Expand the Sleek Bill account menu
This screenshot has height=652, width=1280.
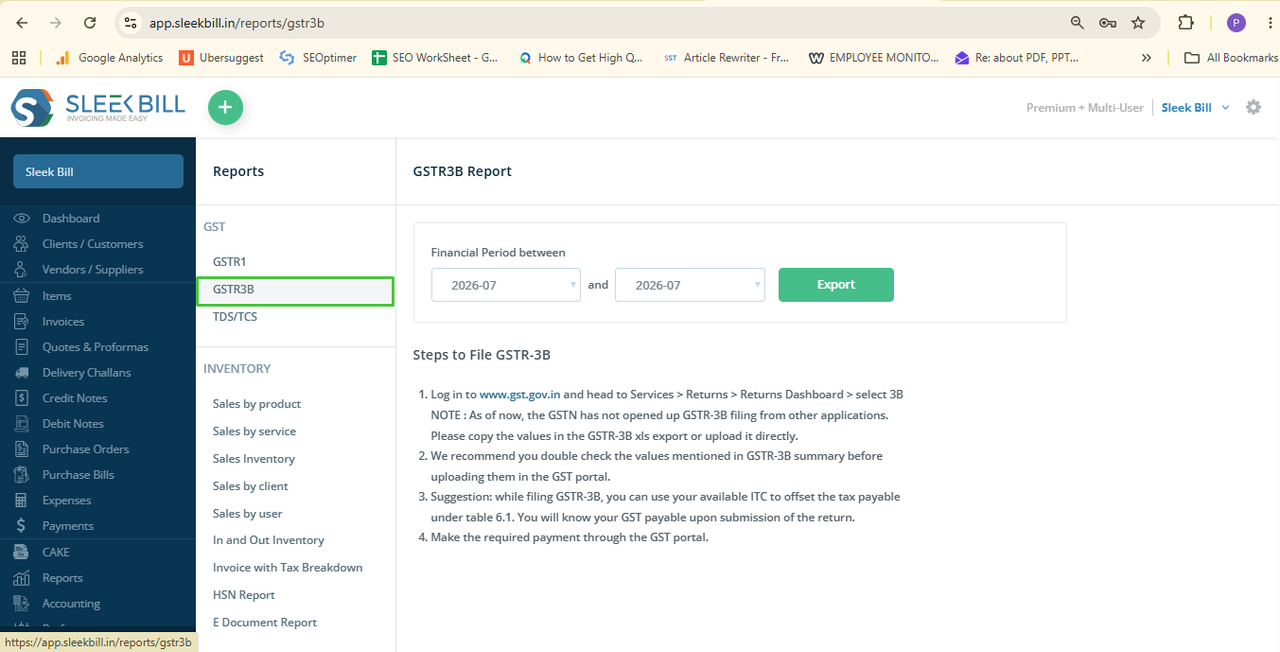[x=1195, y=108]
